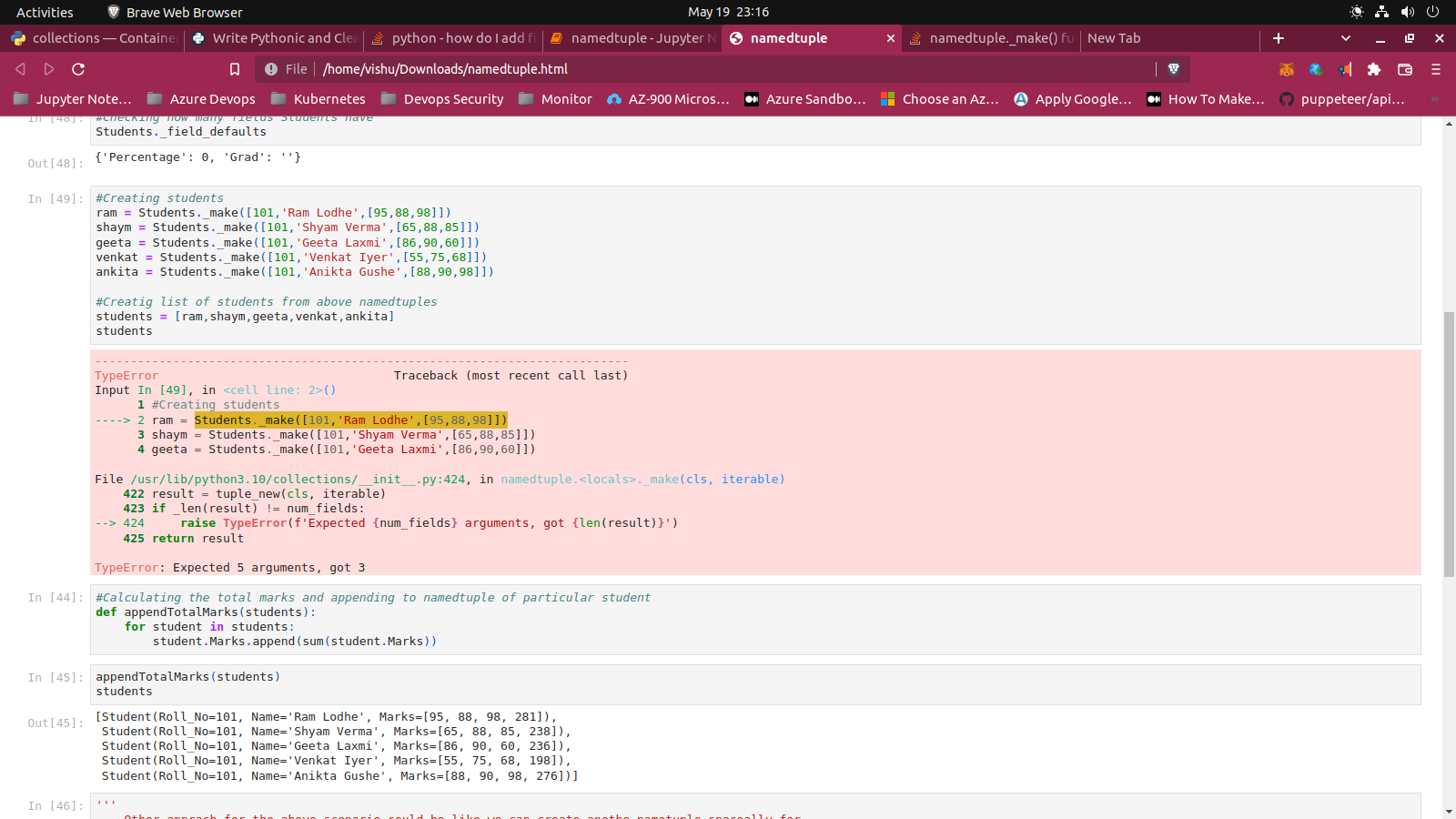Switch to namedtuple - Jupyter Notebook tab
This screenshot has height=819, width=1456.
[x=632, y=38]
